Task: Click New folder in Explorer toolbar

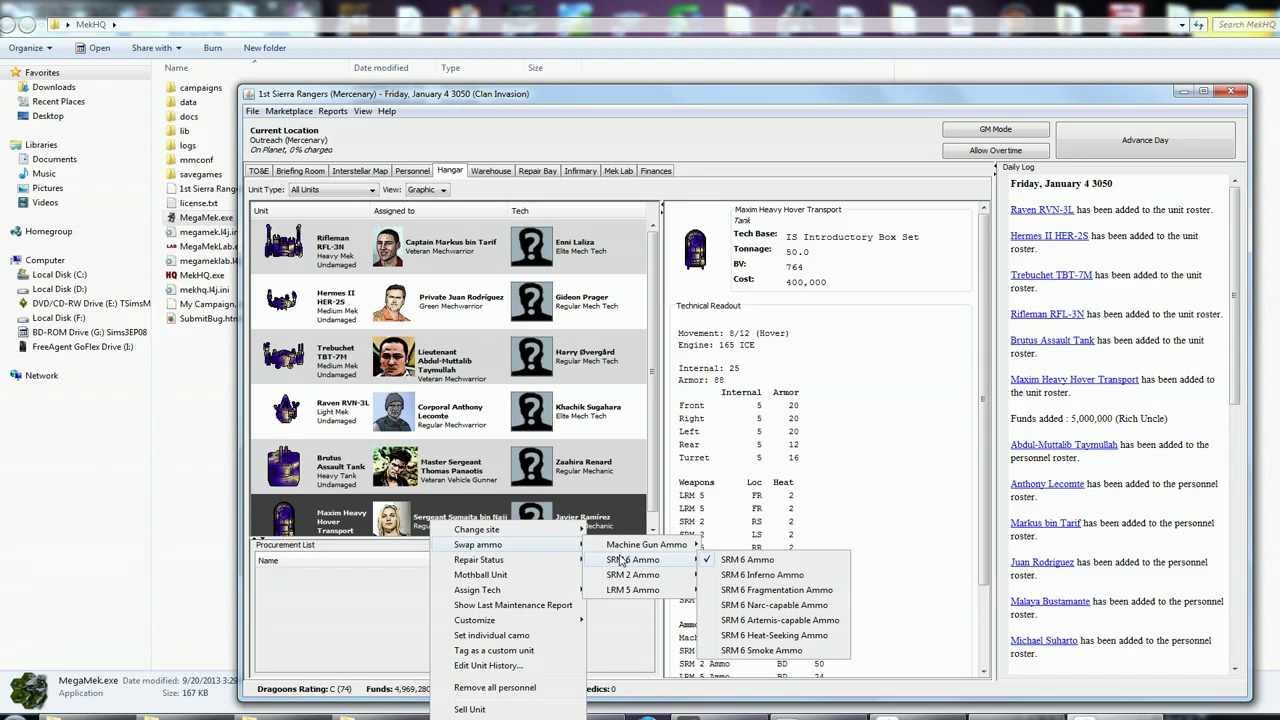Action: tap(265, 48)
